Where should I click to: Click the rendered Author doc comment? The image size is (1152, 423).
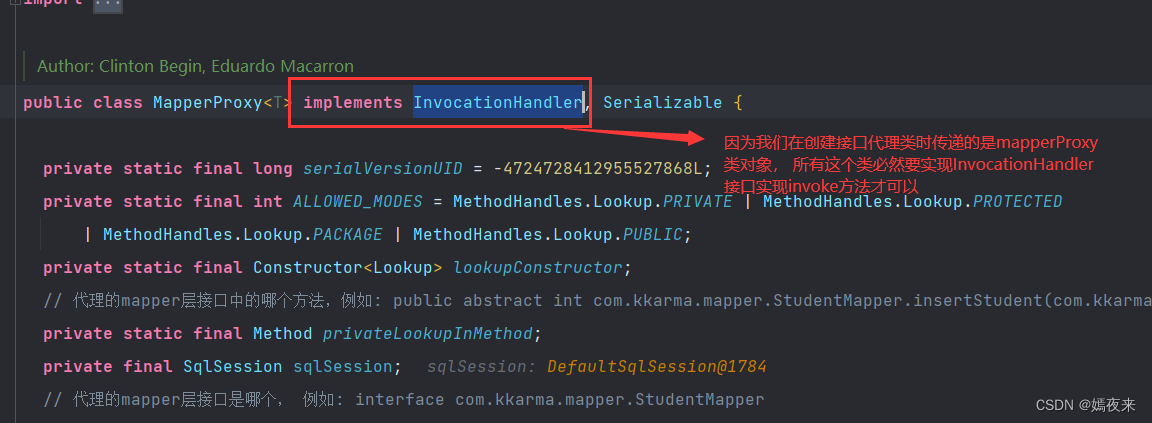pyautogui.click(x=195, y=66)
